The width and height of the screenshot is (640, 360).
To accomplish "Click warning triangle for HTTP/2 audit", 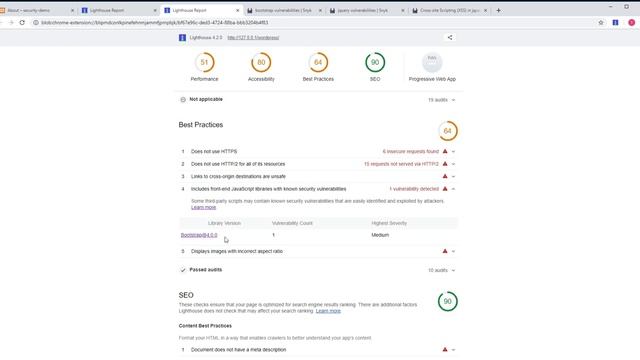I will (x=445, y=164).
